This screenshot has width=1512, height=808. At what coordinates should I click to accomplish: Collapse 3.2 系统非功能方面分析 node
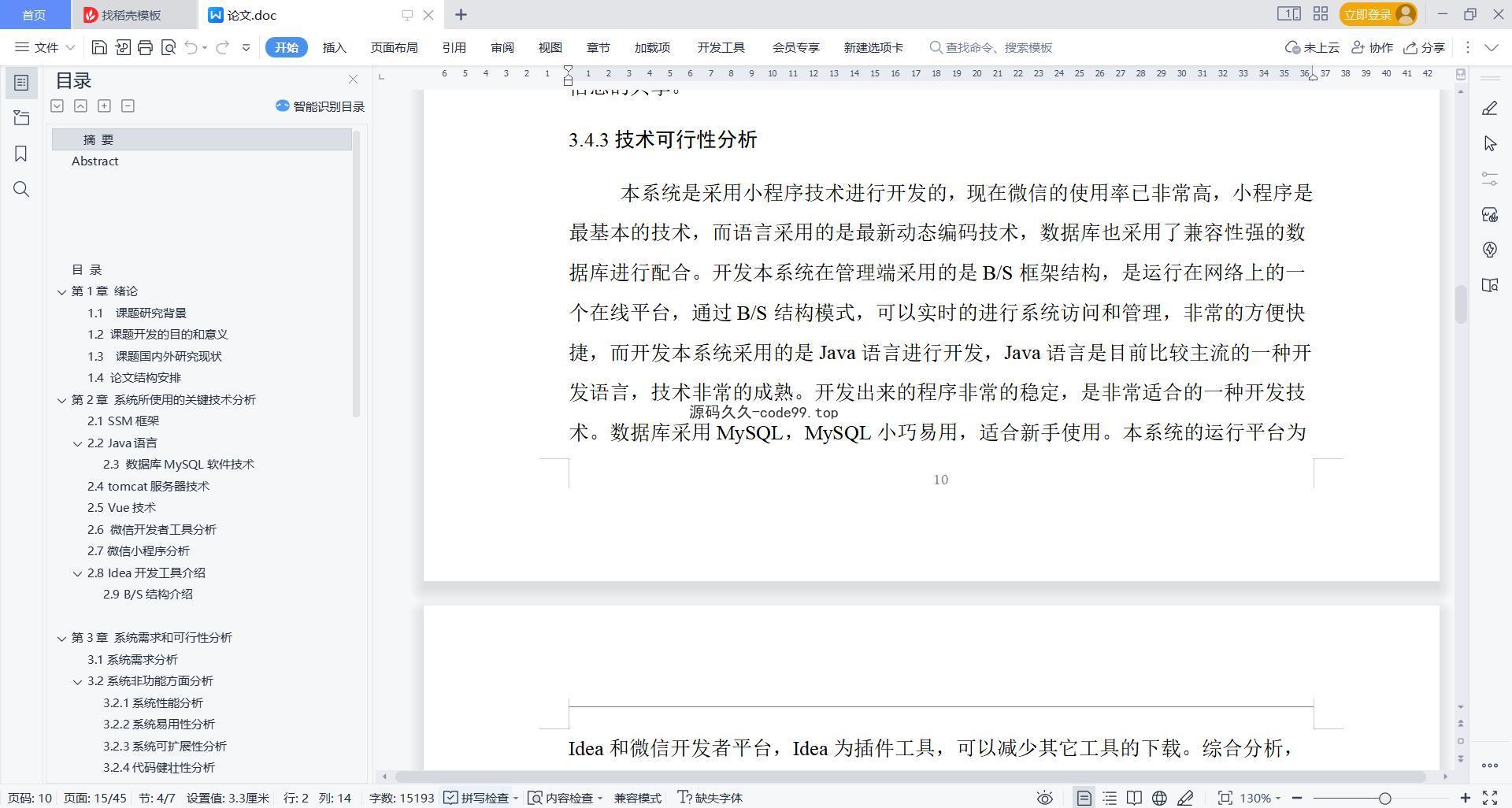point(77,681)
